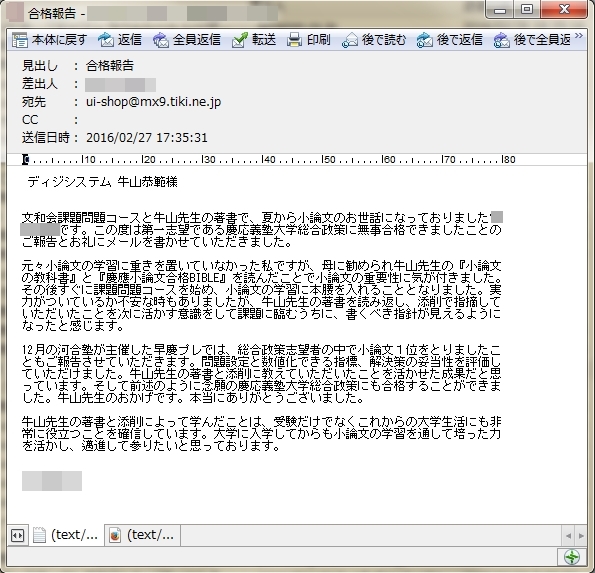
Task: Click the greeting line ディジシステム 牛山恭範様
Action: (102, 182)
